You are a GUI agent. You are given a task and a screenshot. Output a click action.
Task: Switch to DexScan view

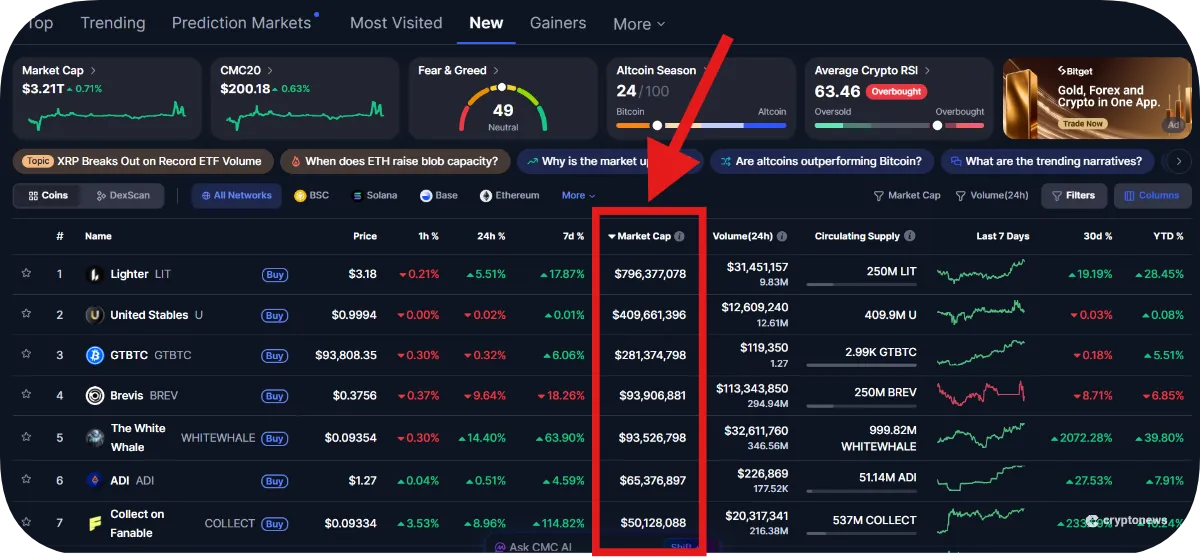(123, 195)
